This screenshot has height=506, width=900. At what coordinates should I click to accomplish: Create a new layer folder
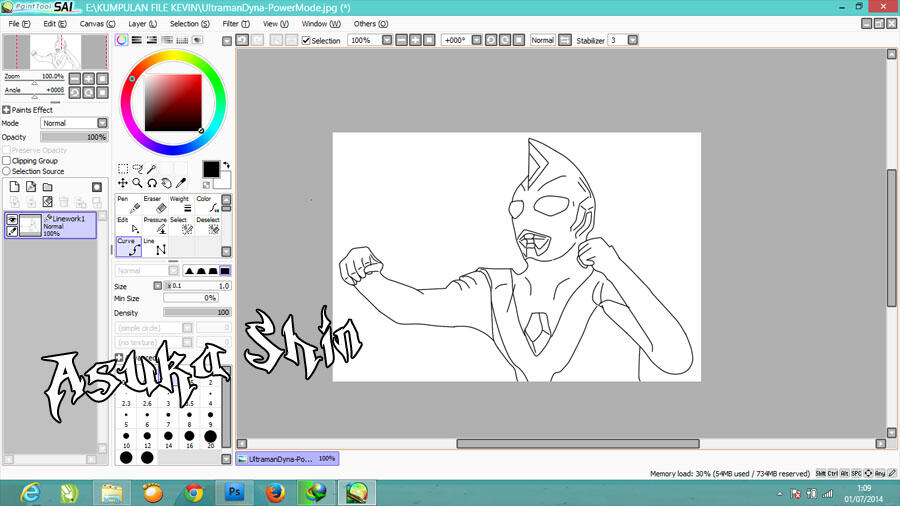(x=48, y=187)
